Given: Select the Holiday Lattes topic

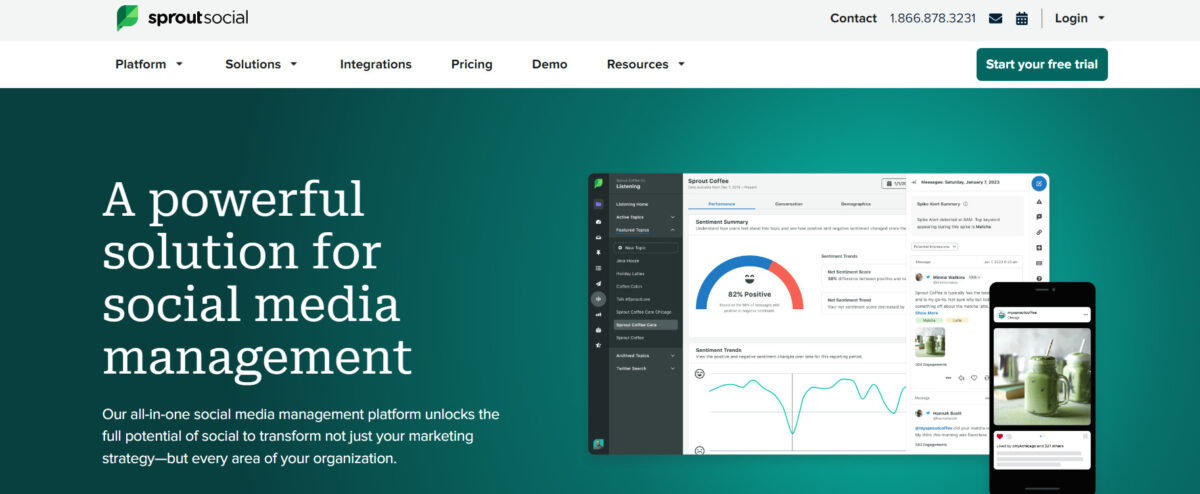Looking at the screenshot, I should 630,273.
